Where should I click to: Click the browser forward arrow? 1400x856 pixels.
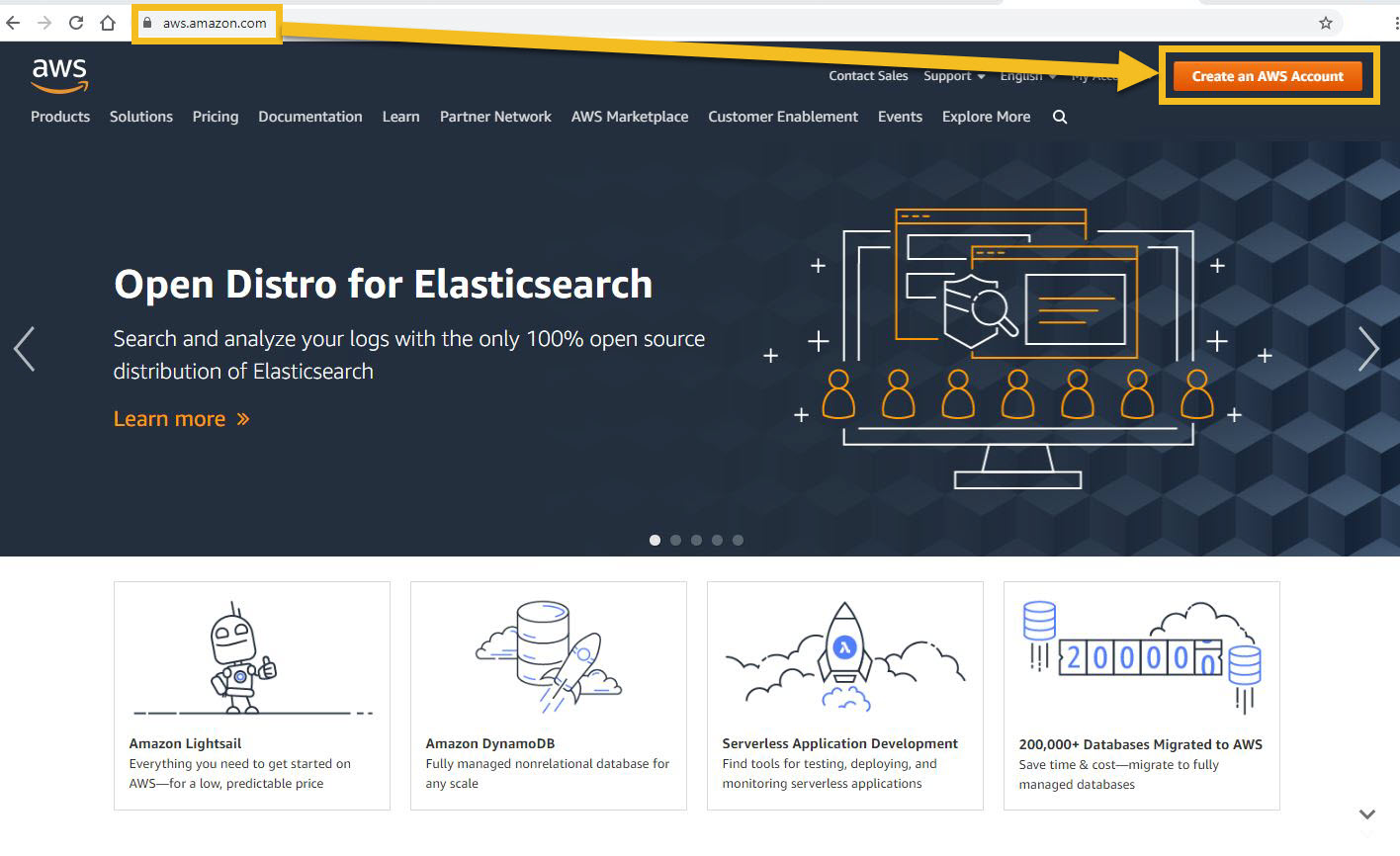(44, 23)
